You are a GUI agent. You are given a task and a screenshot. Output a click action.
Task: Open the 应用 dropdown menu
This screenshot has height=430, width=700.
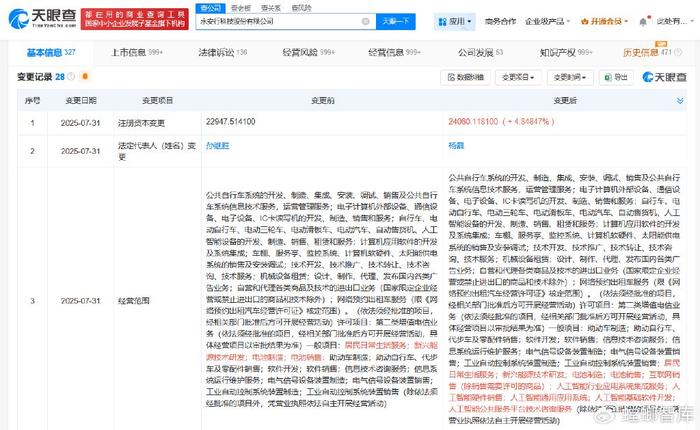(x=454, y=21)
